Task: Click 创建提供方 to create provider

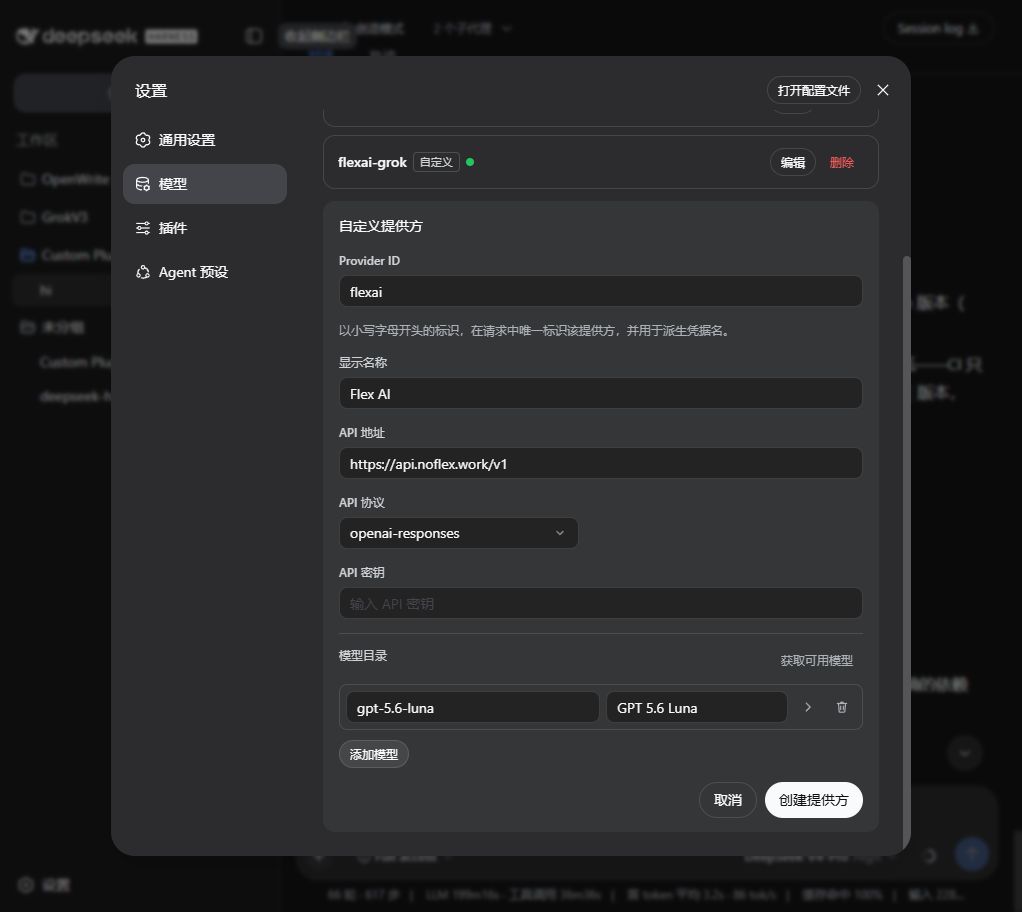Action: click(813, 800)
